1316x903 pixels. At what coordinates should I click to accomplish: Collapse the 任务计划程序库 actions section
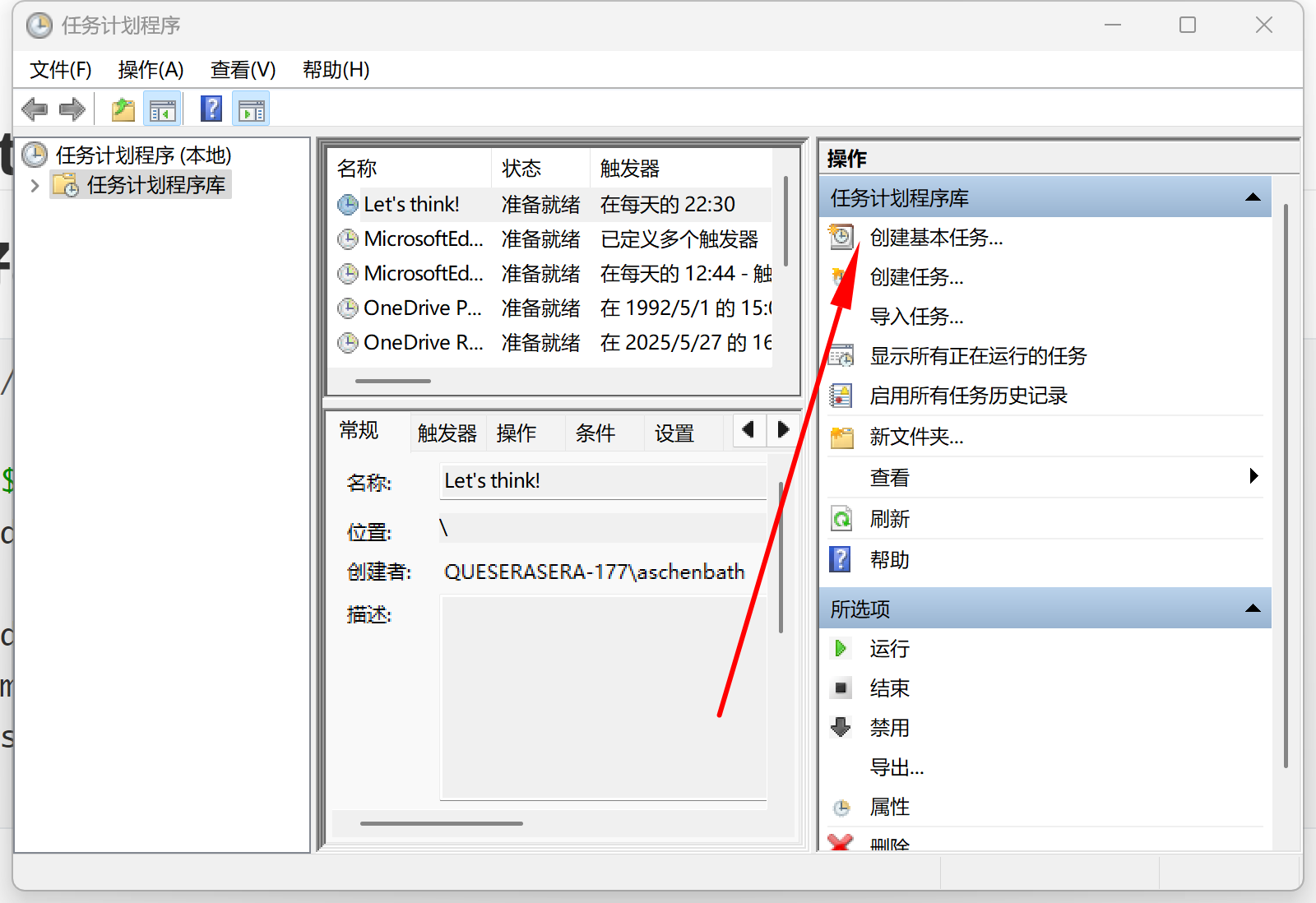tap(1253, 197)
